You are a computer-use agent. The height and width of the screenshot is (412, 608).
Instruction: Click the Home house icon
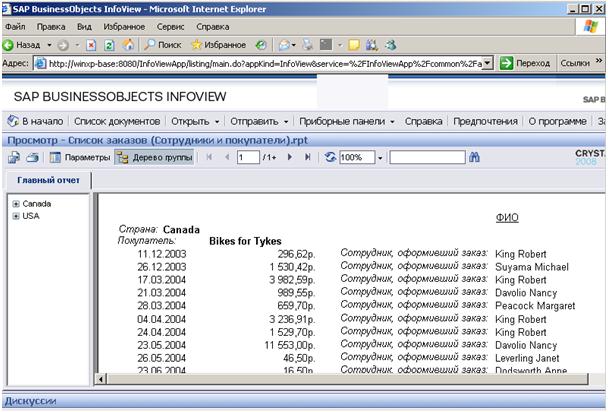point(128,45)
